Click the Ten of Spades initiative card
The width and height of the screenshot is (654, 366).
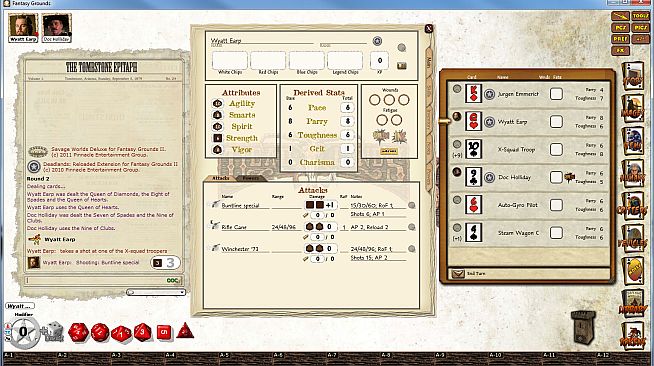[x=473, y=149]
